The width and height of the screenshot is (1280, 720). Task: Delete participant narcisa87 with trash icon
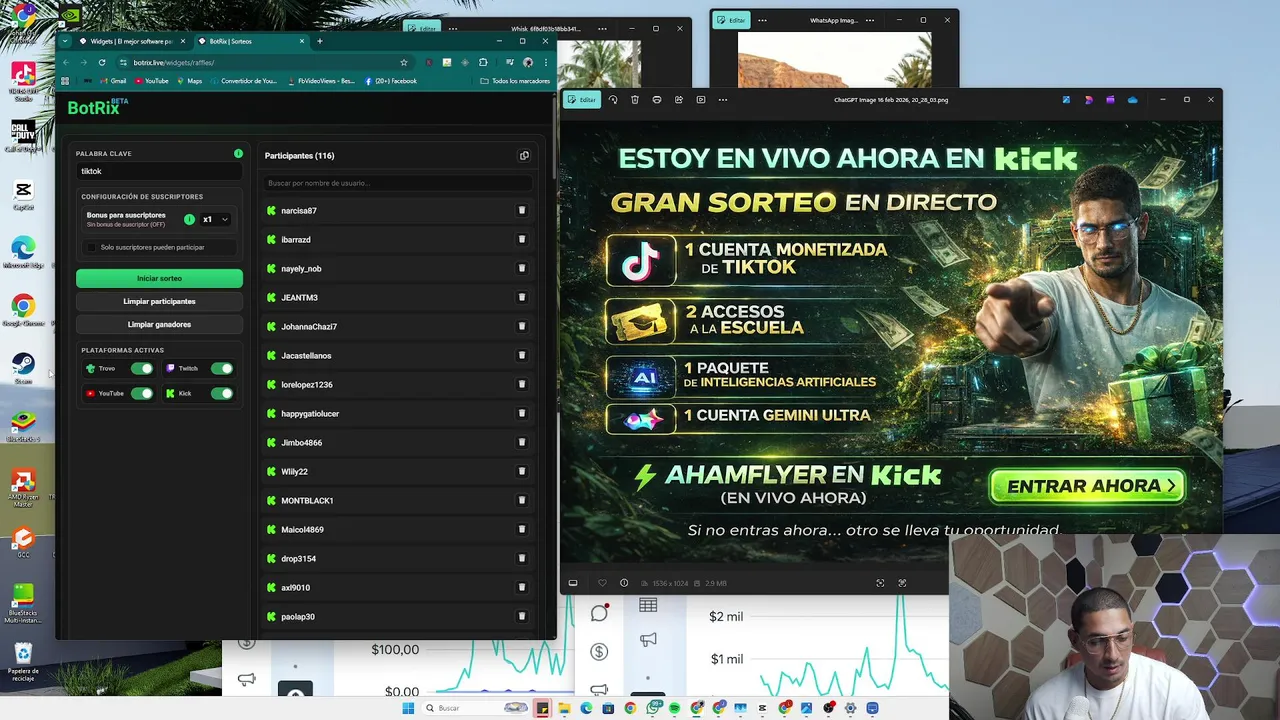point(521,210)
